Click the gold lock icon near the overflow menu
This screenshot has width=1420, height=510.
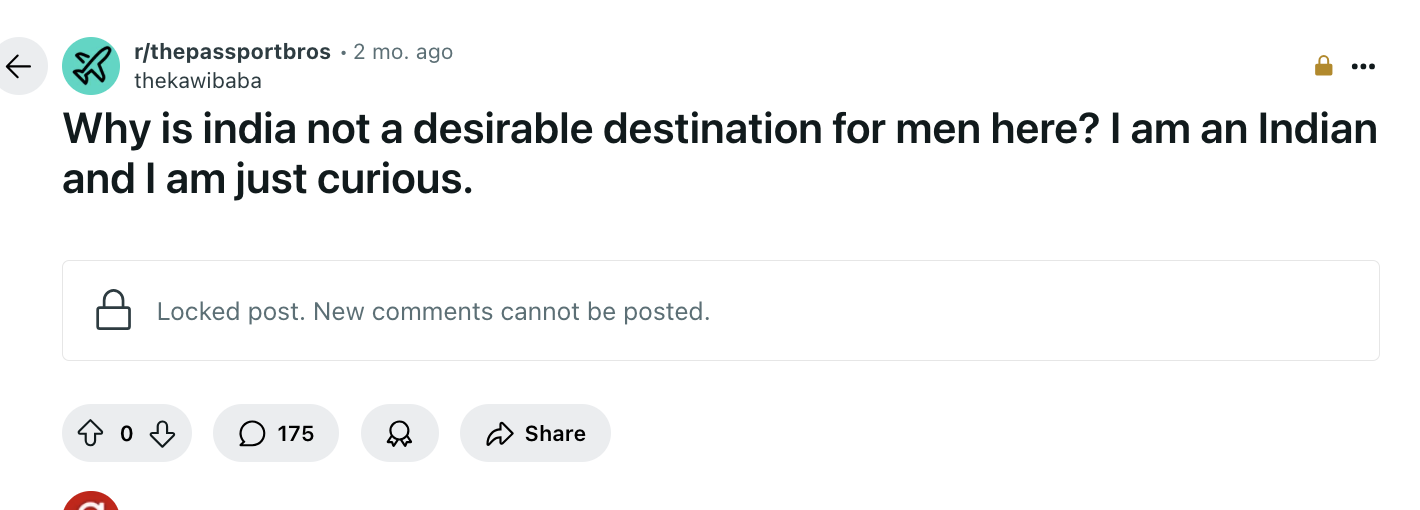pyautogui.click(x=1323, y=66)
